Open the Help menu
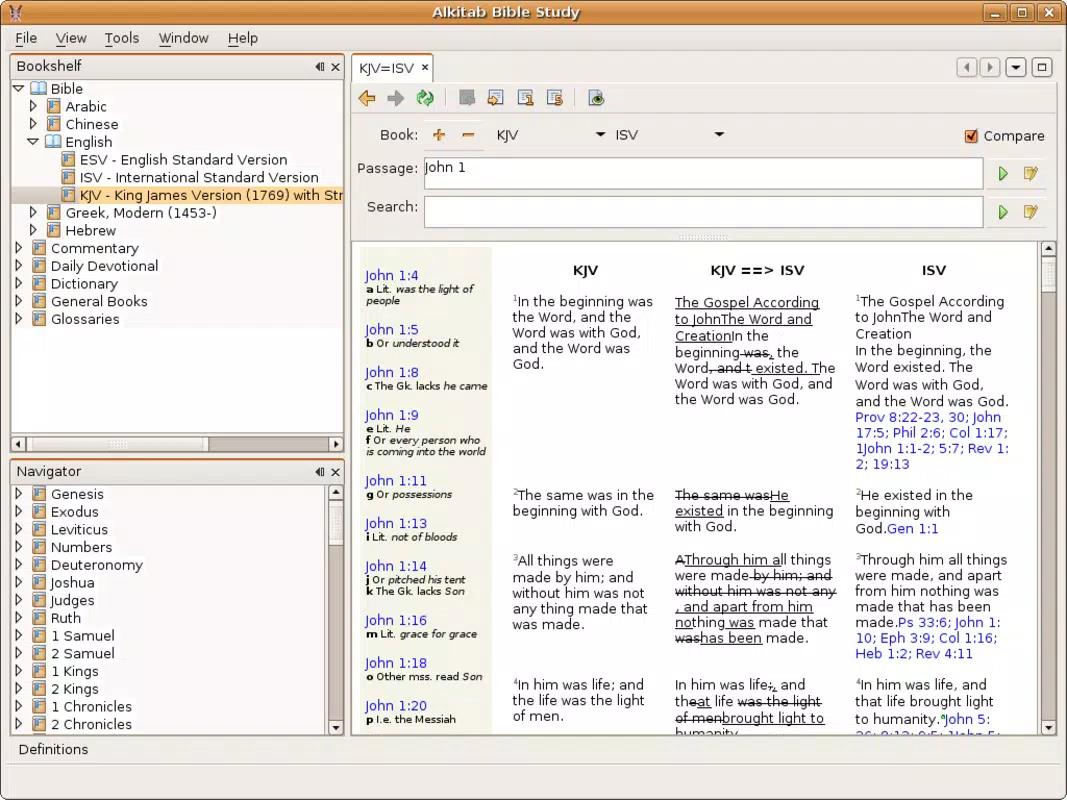This screenshot has height=800, width=1067. click(243, 38)
